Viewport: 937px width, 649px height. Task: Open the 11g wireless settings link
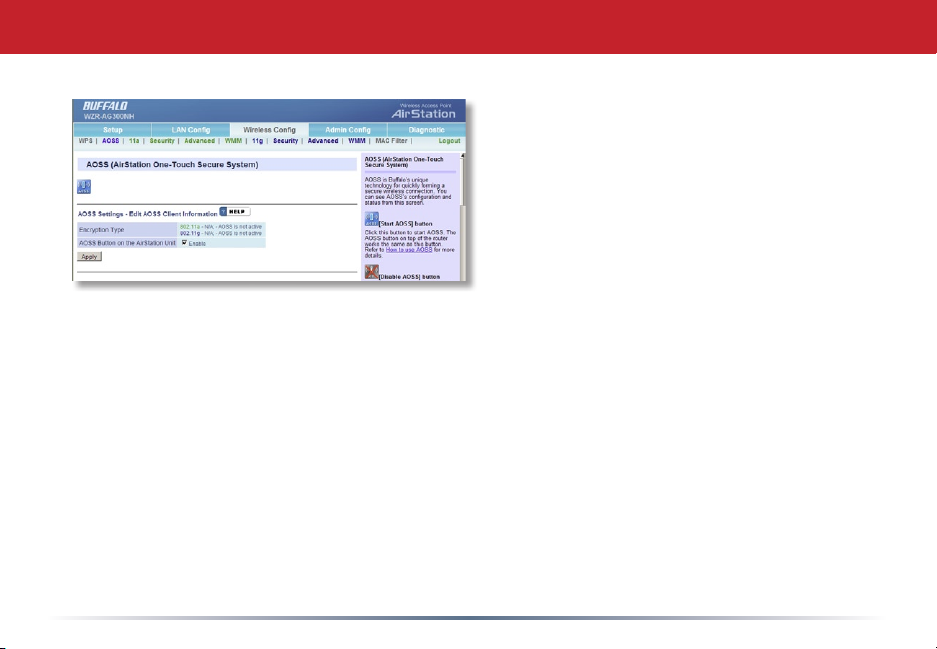258,141
